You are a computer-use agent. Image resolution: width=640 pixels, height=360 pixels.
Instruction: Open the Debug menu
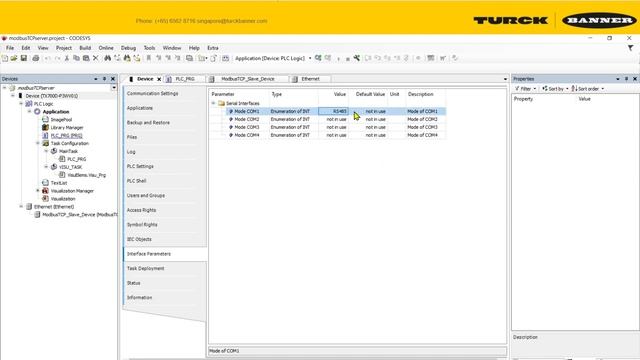tap(128, 48)
